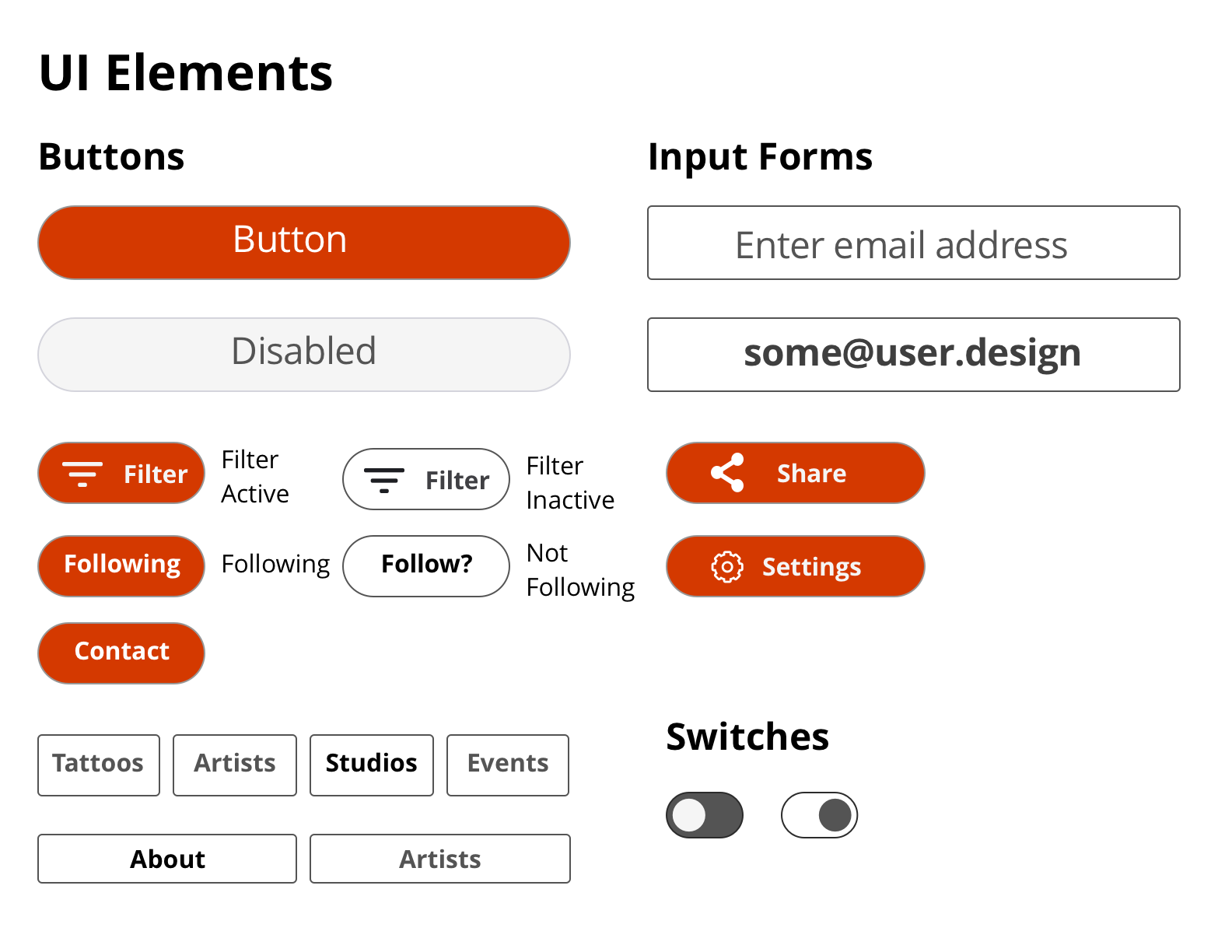Image resolution: width=1232 pixels, height=952 pixels.
Task: Click the grey Disabled button
Action: [x=304, y=355]
